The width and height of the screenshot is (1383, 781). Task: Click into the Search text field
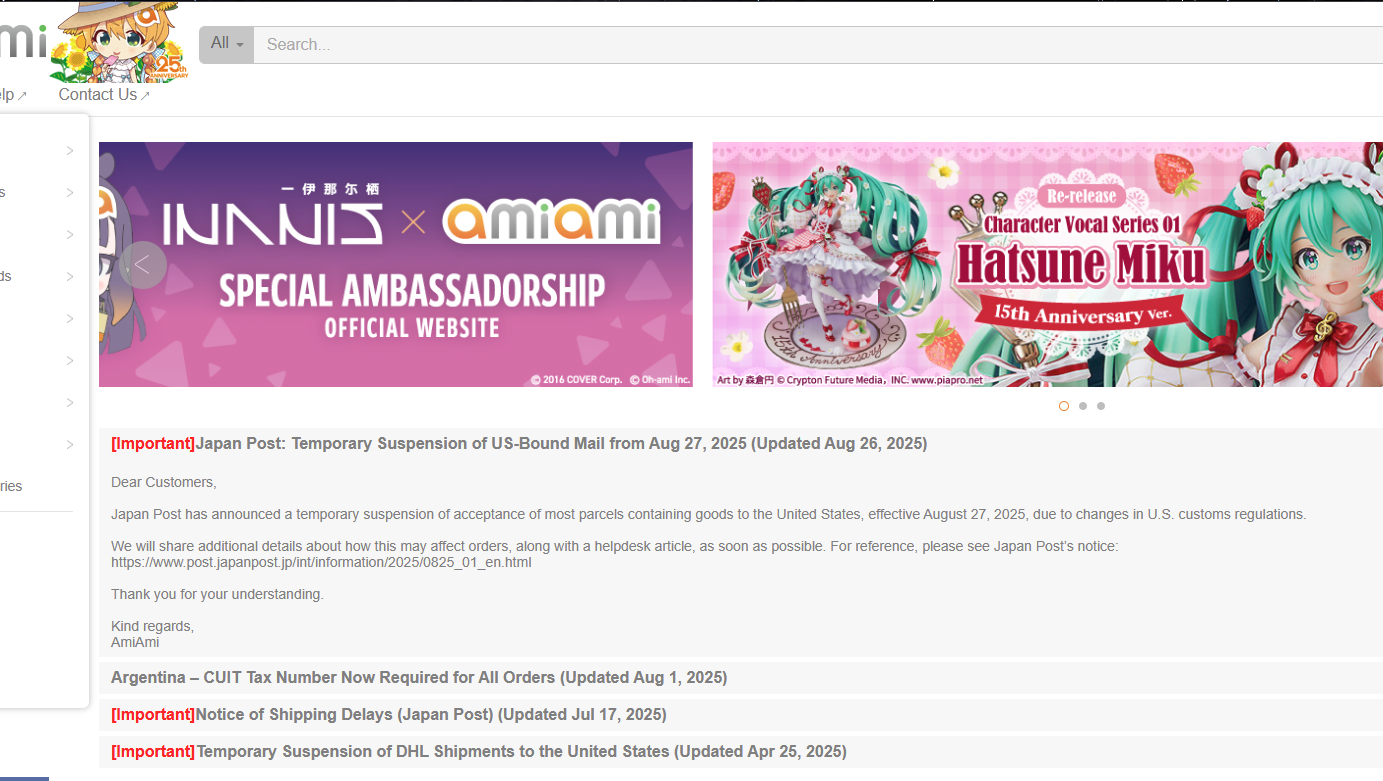pos(818,45)
